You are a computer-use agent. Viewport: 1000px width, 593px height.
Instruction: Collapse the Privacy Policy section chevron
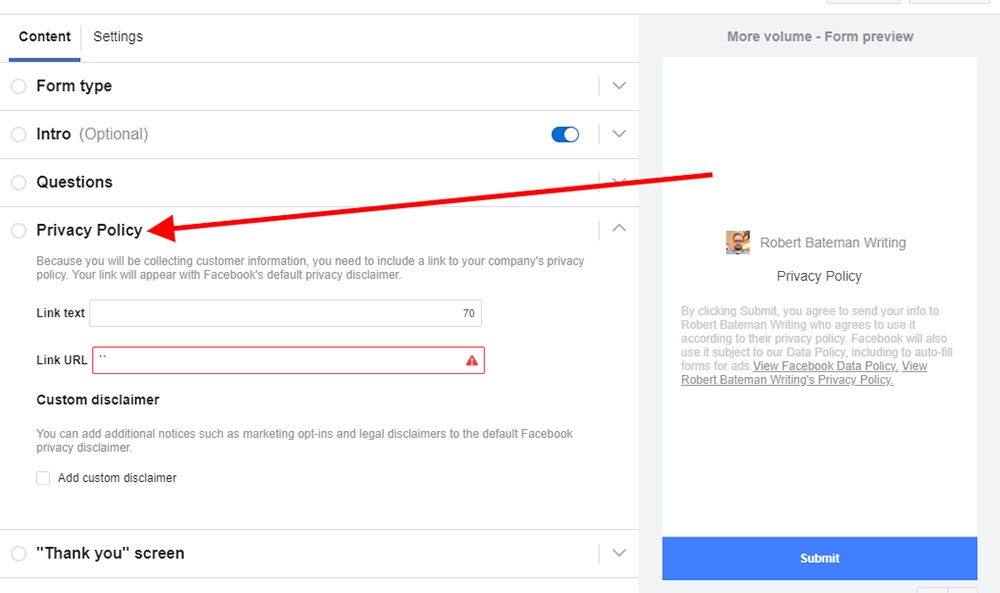point(619,228)
